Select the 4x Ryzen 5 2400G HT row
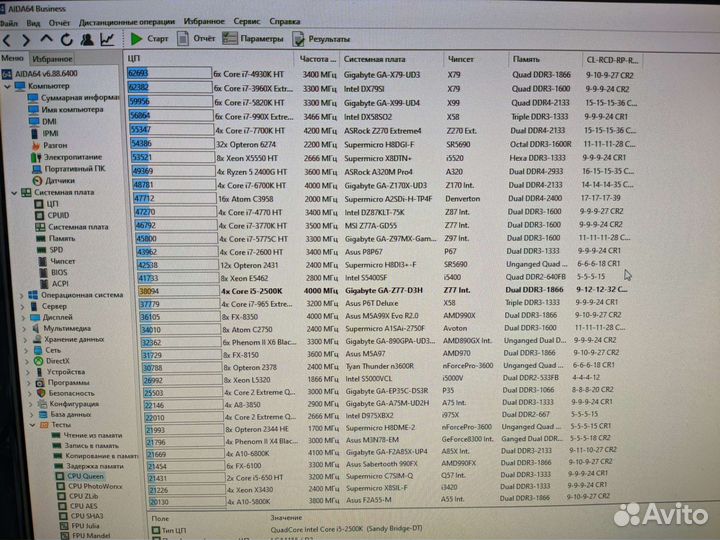Screen dimensions: 720x540 (383, 171)
